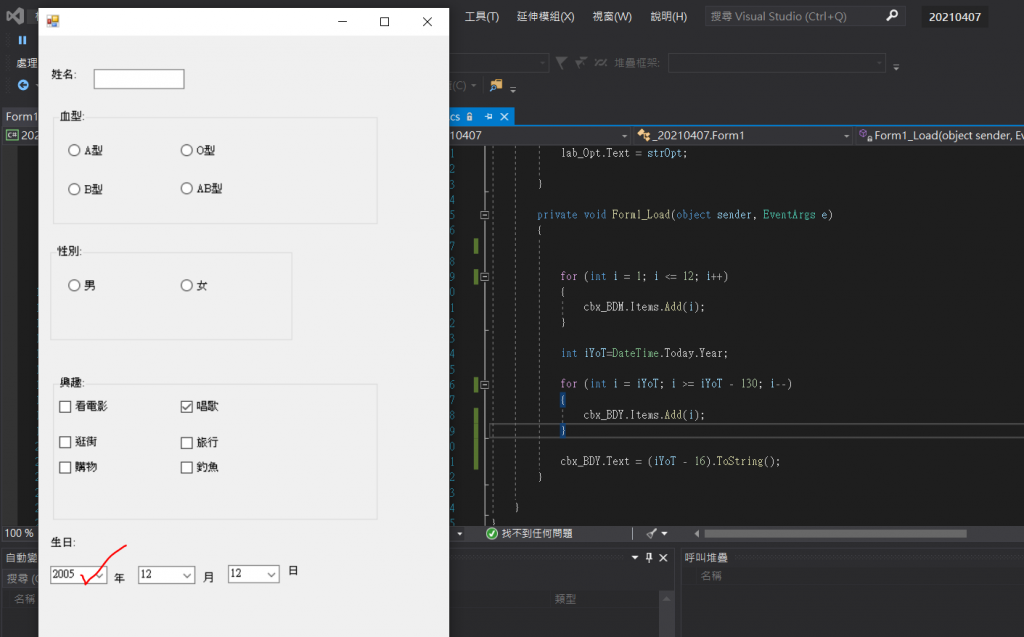Click the wavy-lines icon left of the 堆疊框架 label
This screenshot has height=637, width=1024.
click(x=601, y=63)
